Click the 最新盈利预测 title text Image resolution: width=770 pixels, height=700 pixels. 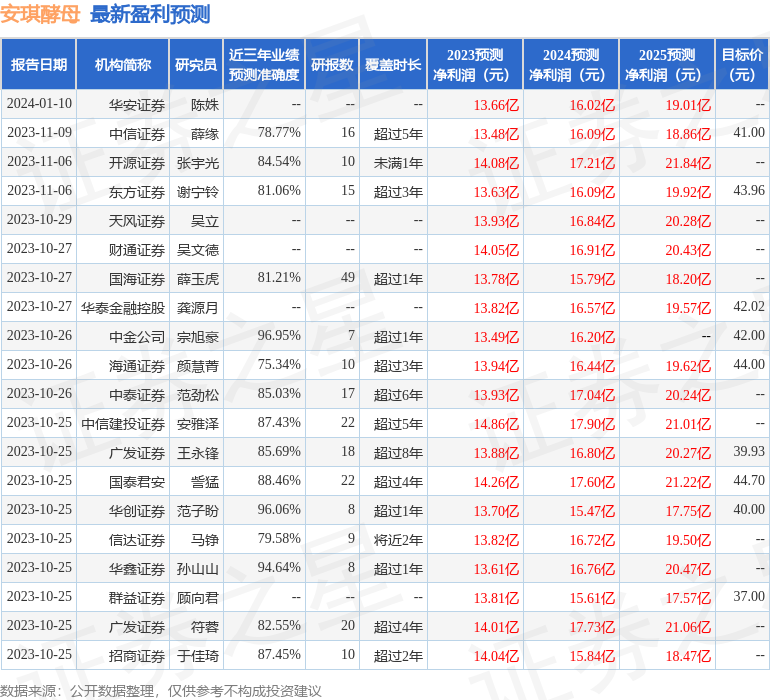150,14
